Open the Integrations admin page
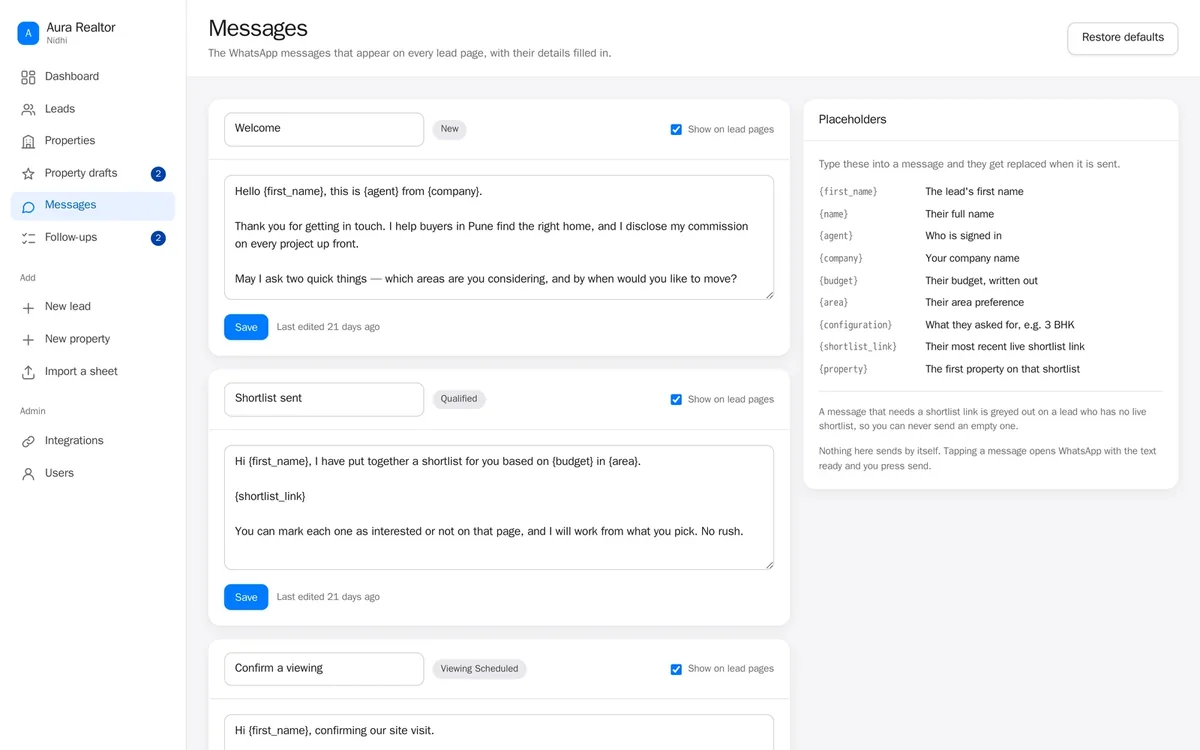 pyautogui.click(x=93, y=441)
